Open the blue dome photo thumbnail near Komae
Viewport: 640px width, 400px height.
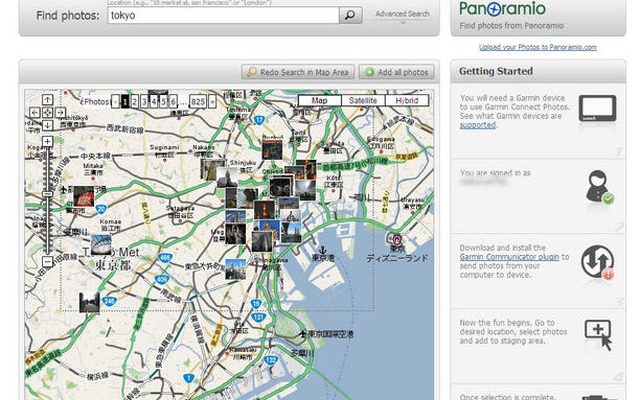coord(101,245)
